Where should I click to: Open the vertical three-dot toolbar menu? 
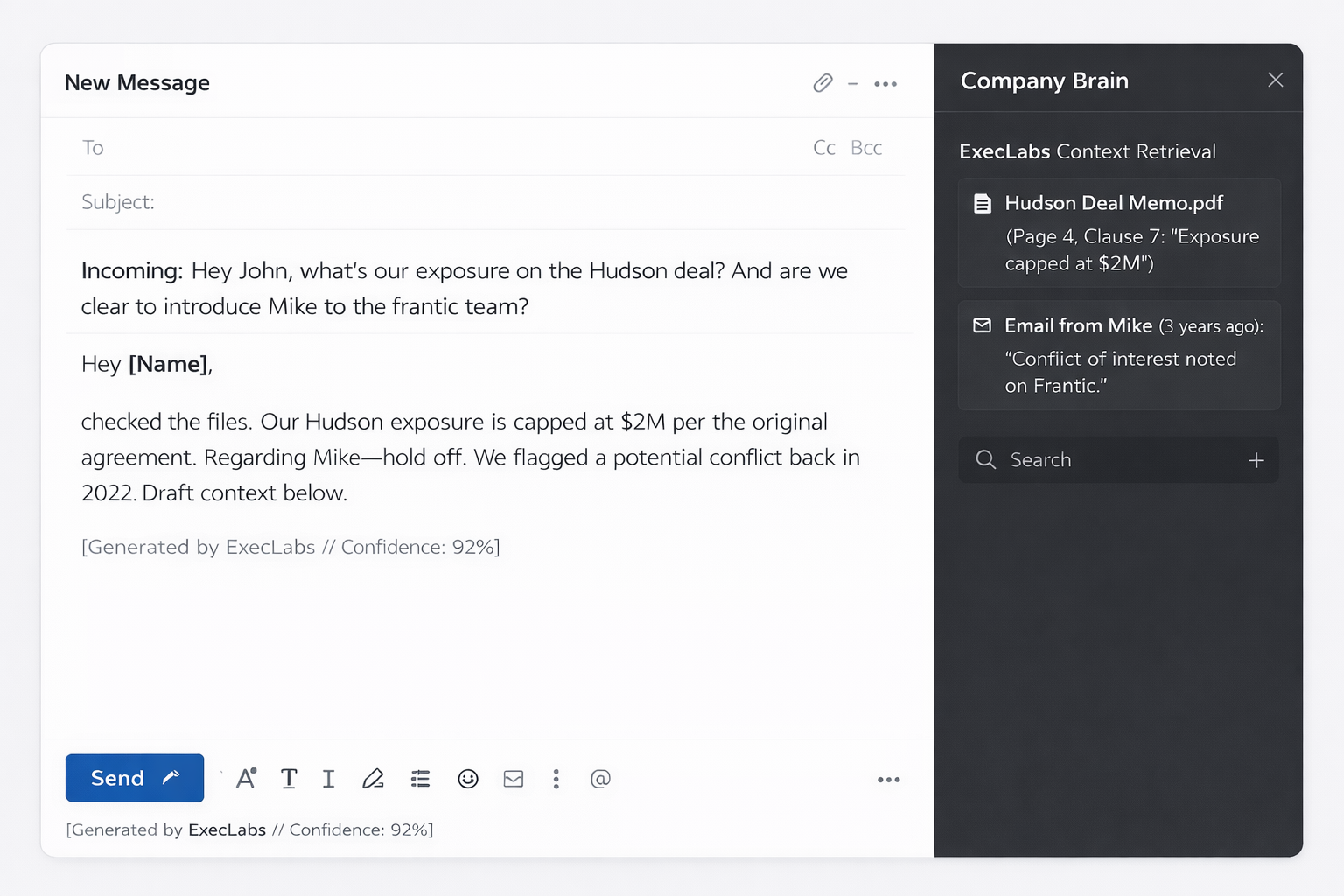(556, 779)
